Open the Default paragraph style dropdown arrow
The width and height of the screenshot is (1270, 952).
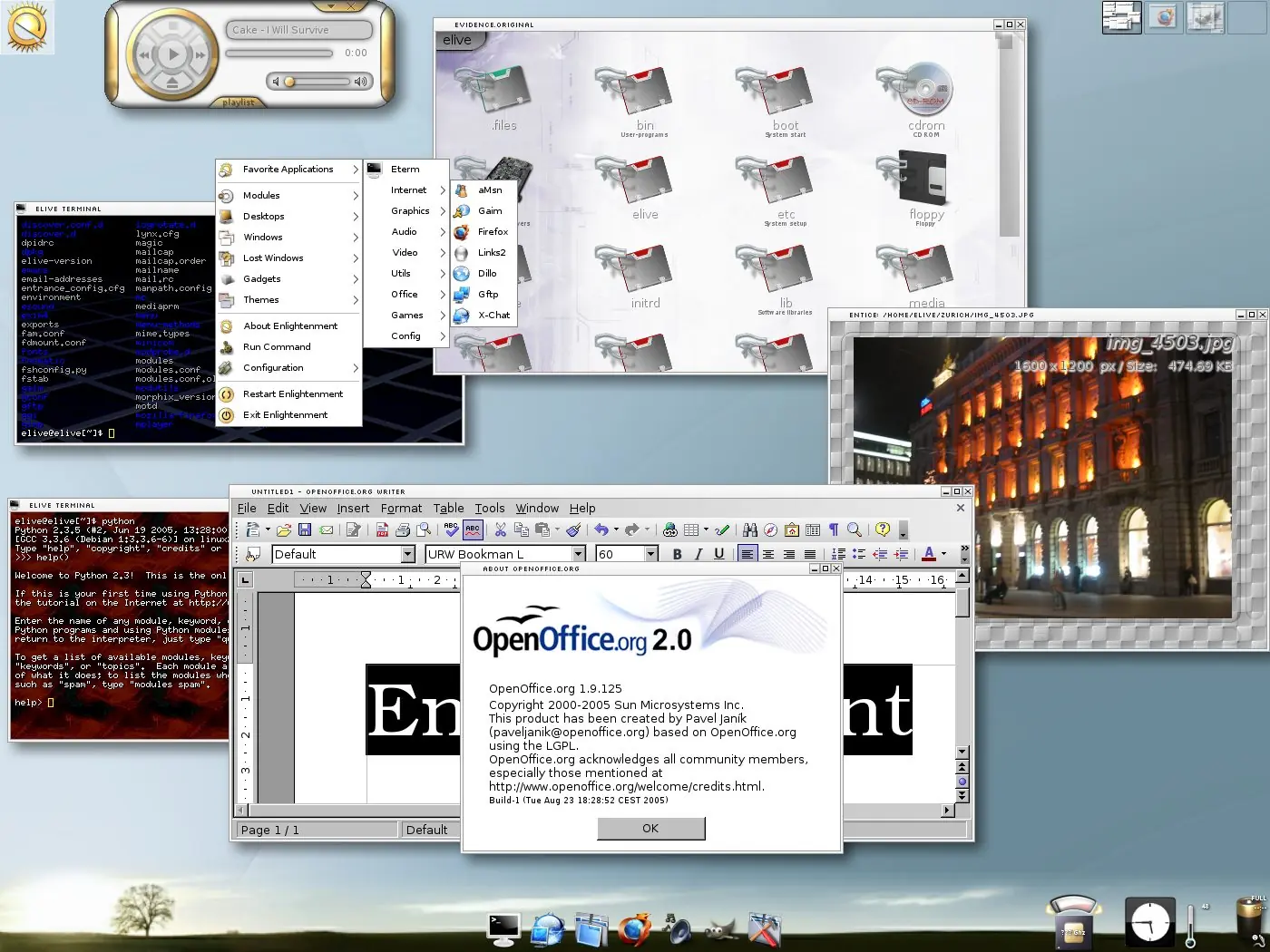click(x=408, y=554)
